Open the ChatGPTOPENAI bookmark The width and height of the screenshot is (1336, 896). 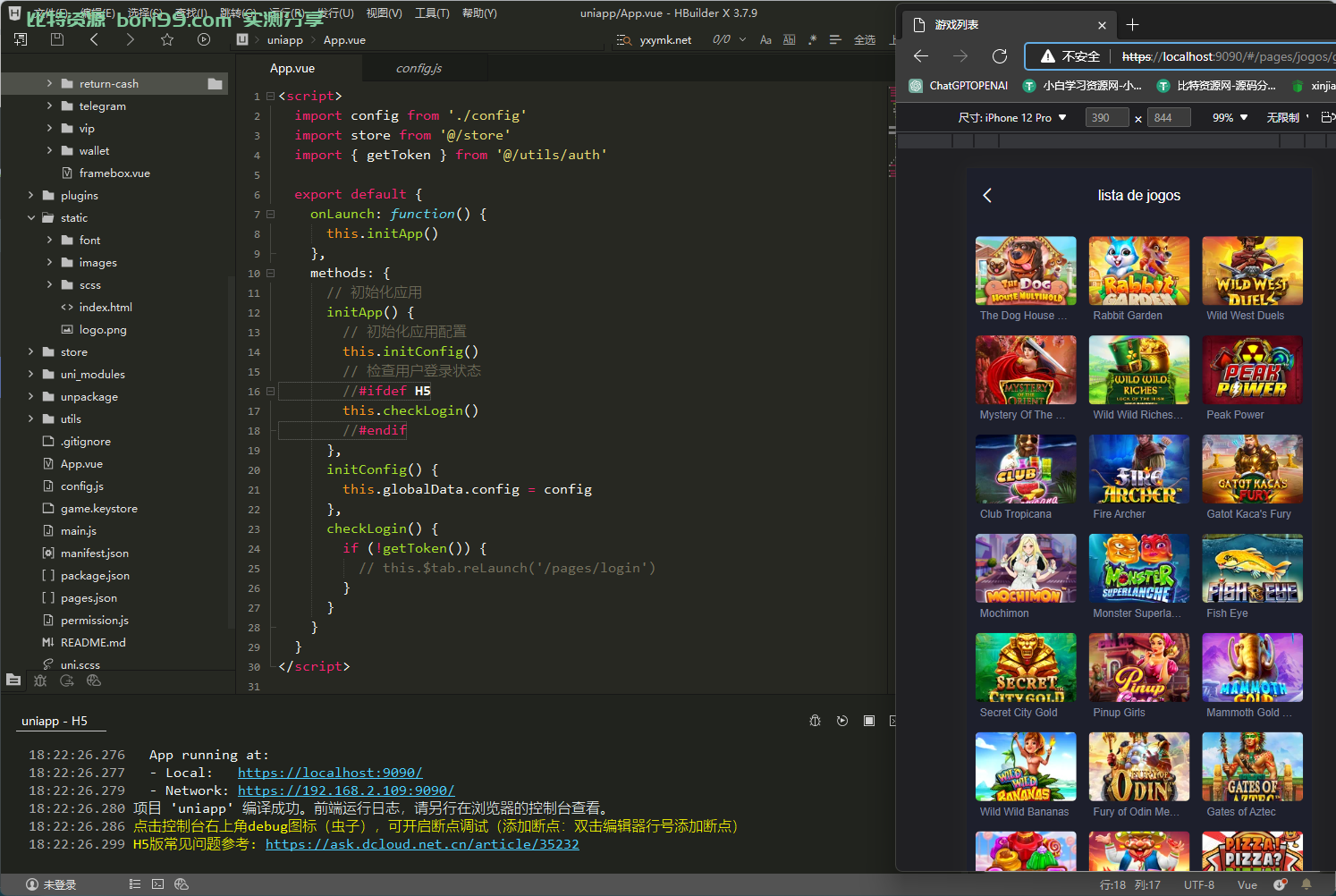[x=959, y=86]
